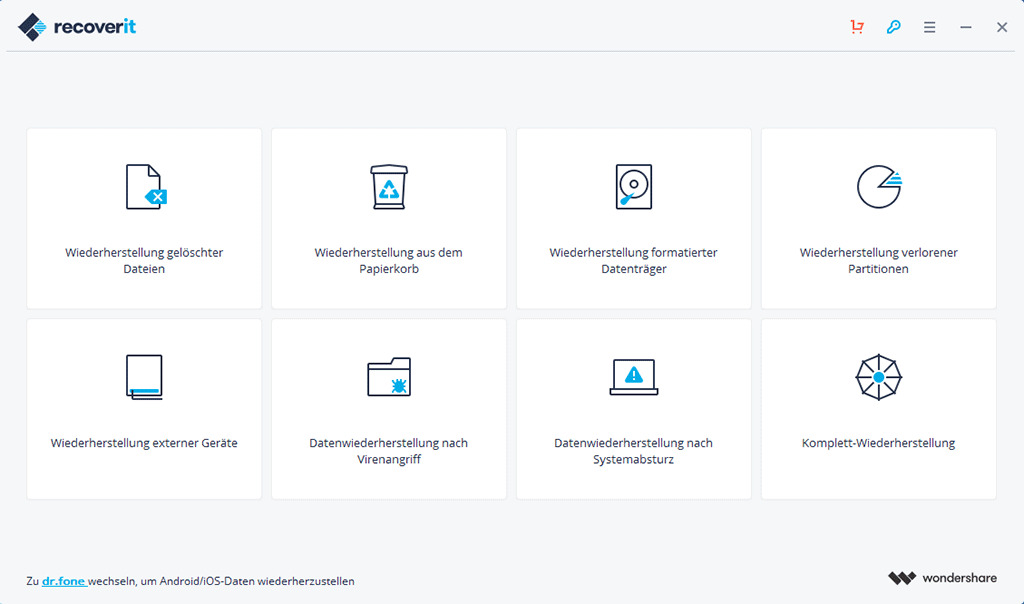Click the formatted disk recovery icon
The image size is (1024, 604).
click(633, 187)
